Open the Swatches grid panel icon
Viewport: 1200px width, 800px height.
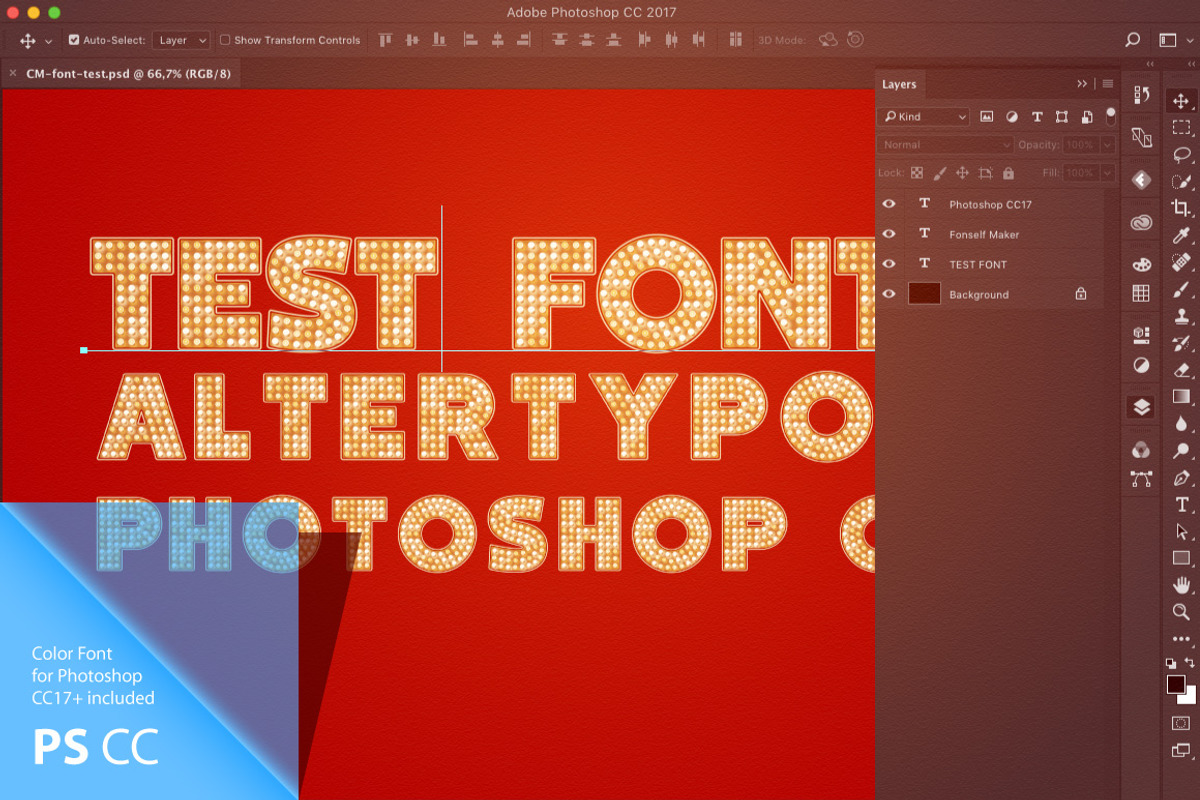click(x=1141, y=293)
